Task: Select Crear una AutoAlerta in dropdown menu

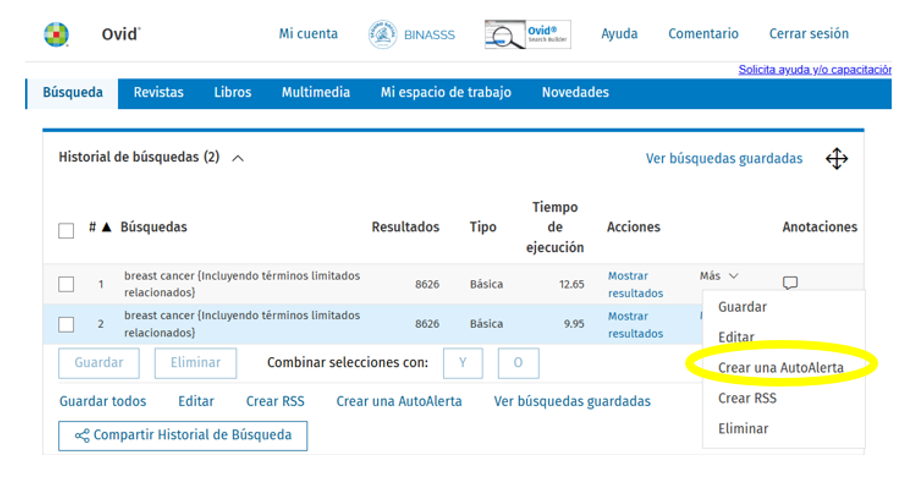Action: coord(780,368)
